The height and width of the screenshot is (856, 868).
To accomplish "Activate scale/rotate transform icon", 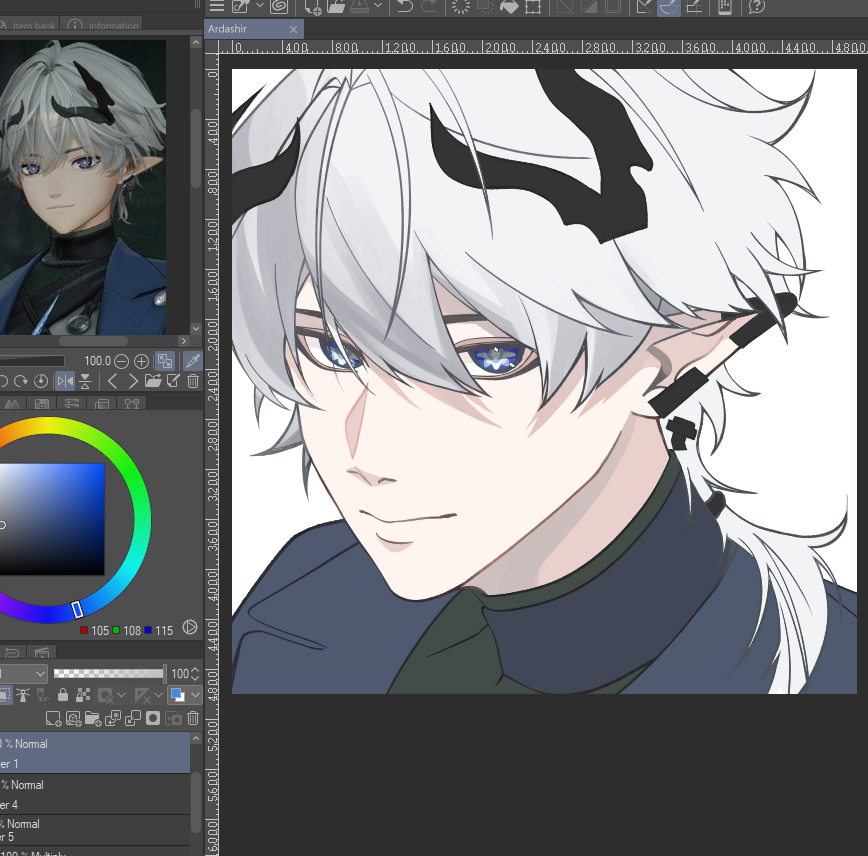I will coord(533,6).
